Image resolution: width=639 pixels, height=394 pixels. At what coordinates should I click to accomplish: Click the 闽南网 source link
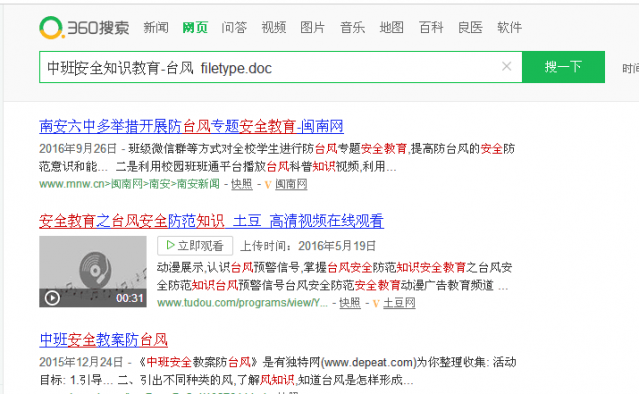point(291,184)
